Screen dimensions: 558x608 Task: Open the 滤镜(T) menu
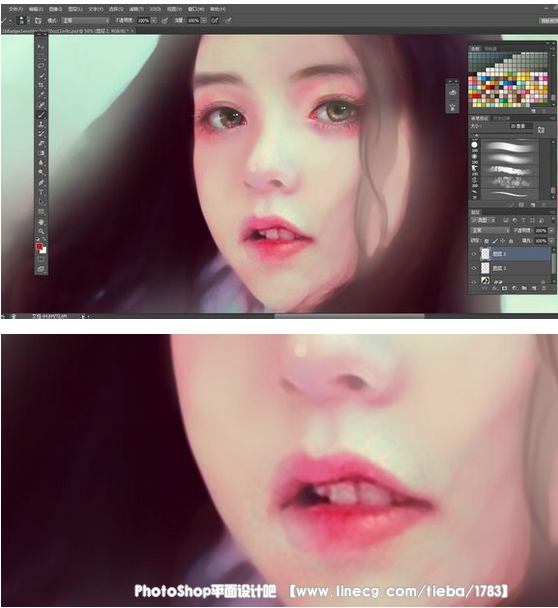click(x=136, y=9)
